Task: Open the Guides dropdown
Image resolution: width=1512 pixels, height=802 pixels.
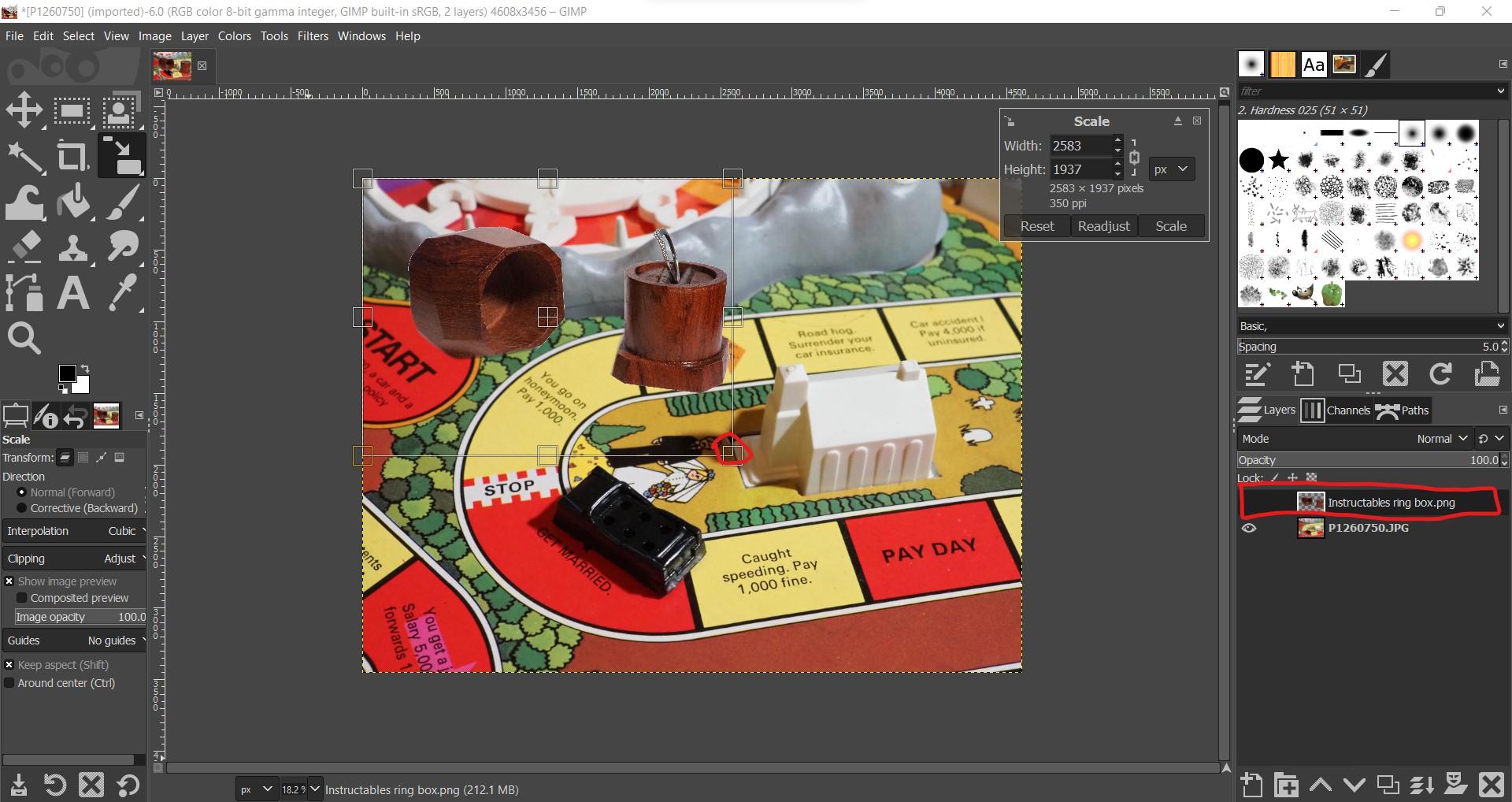Action: (74, 640)
